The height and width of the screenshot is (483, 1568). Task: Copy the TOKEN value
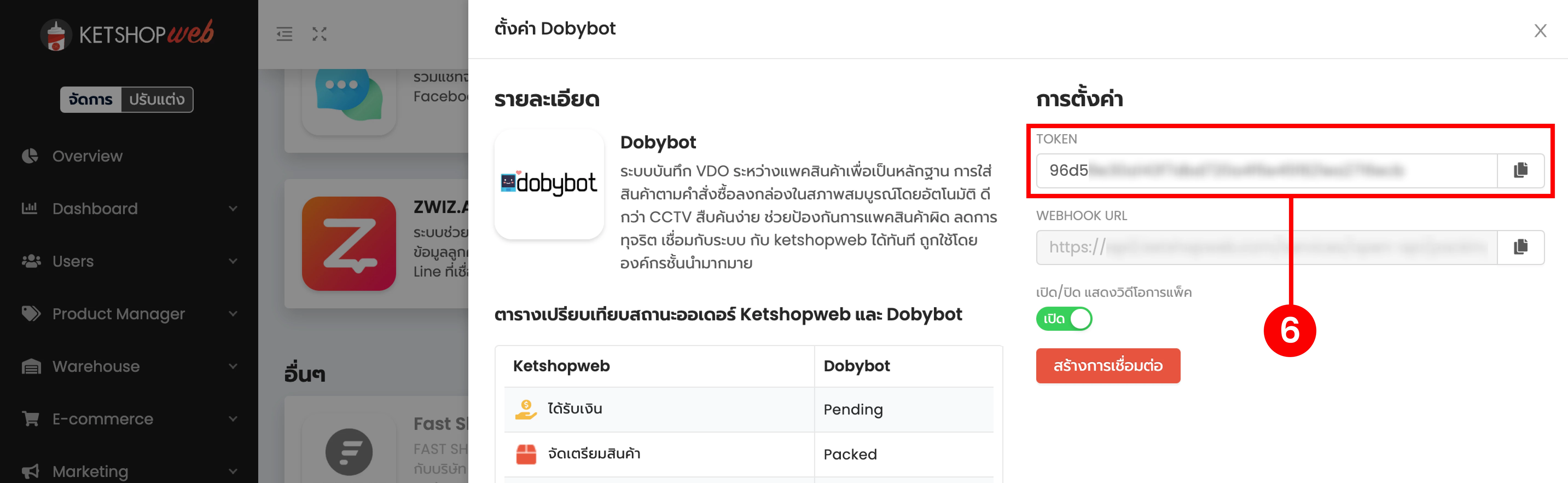coord(1520,170)
